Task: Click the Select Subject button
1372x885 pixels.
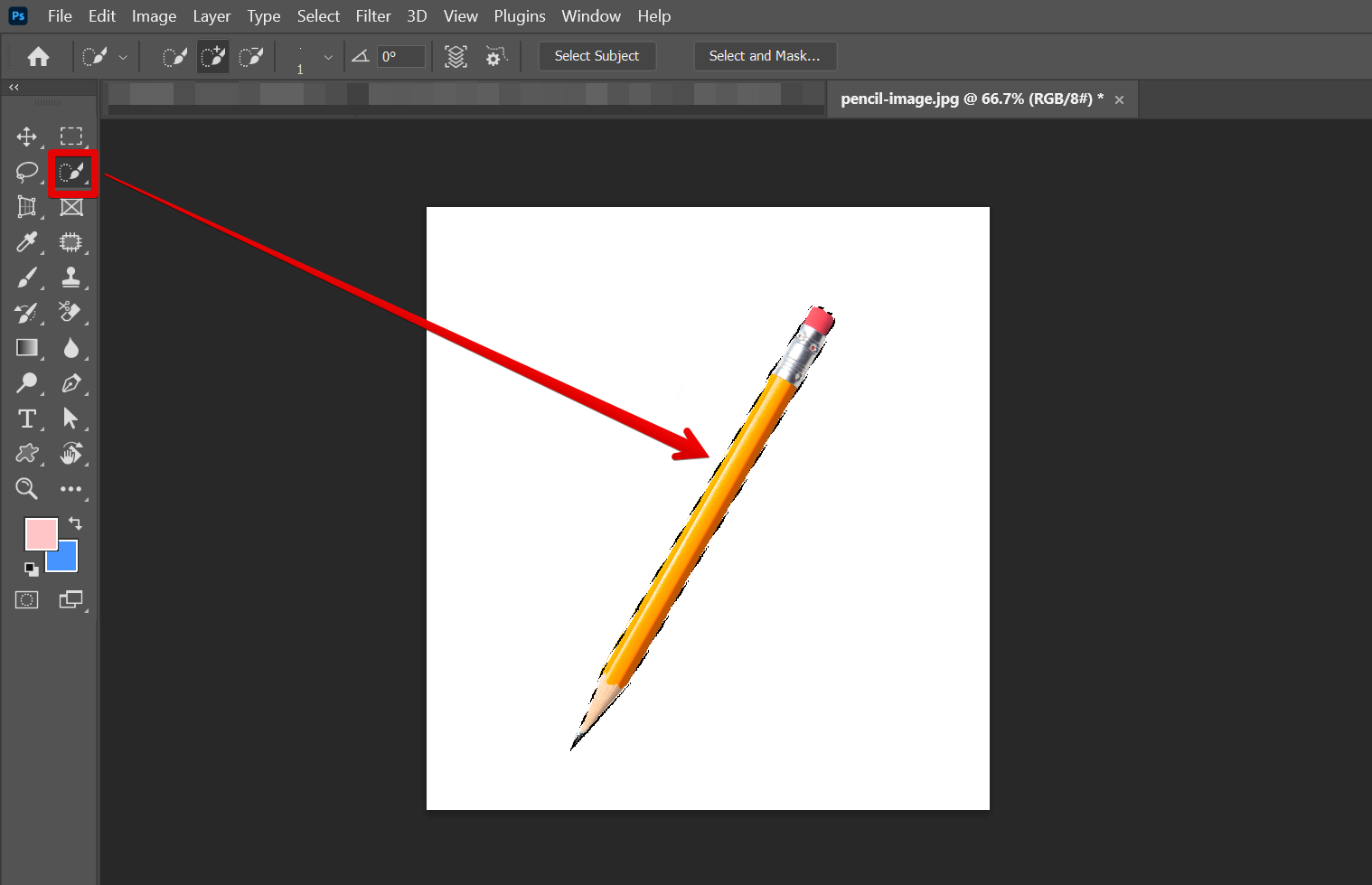Action: coord(597,56)
